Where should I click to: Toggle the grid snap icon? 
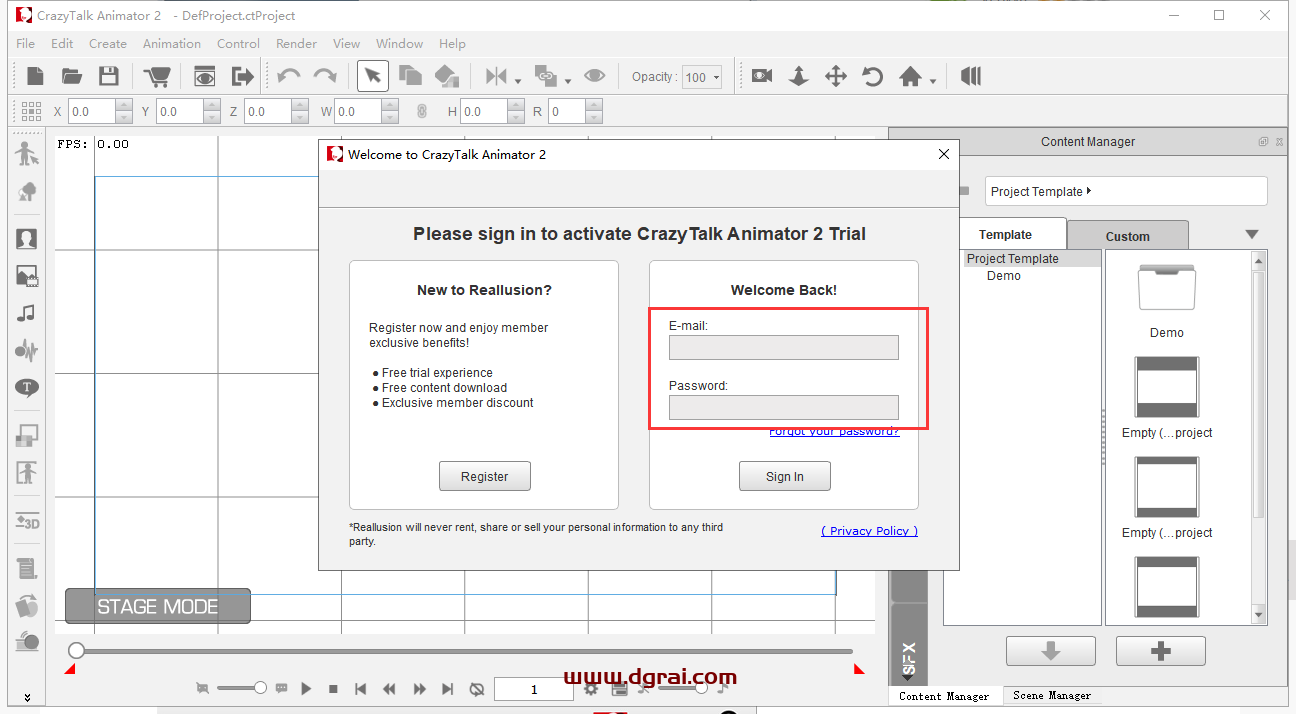pyautogui.click(x=31, y=111)
